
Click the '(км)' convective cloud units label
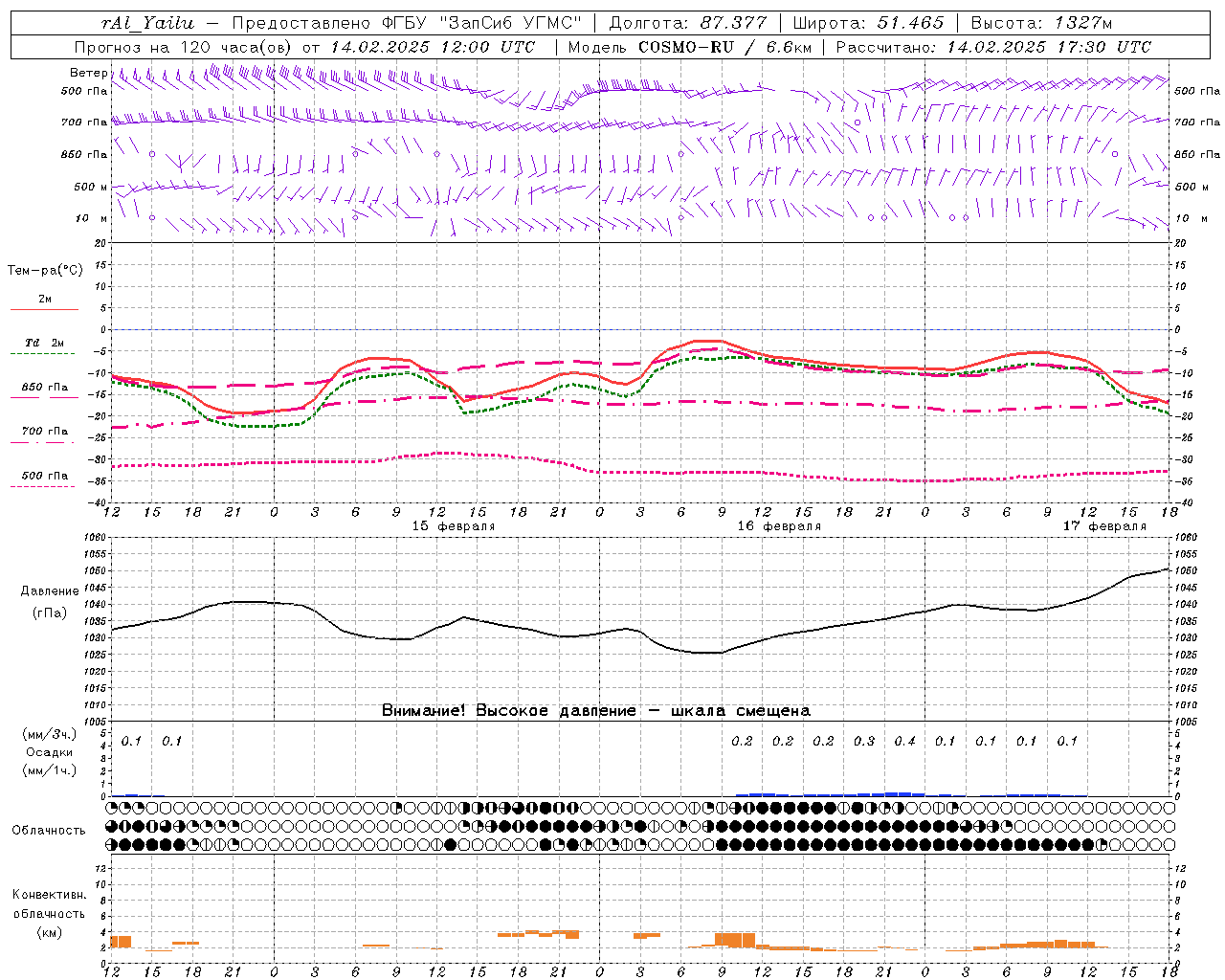pyautogui.click(x=49, y=932)
